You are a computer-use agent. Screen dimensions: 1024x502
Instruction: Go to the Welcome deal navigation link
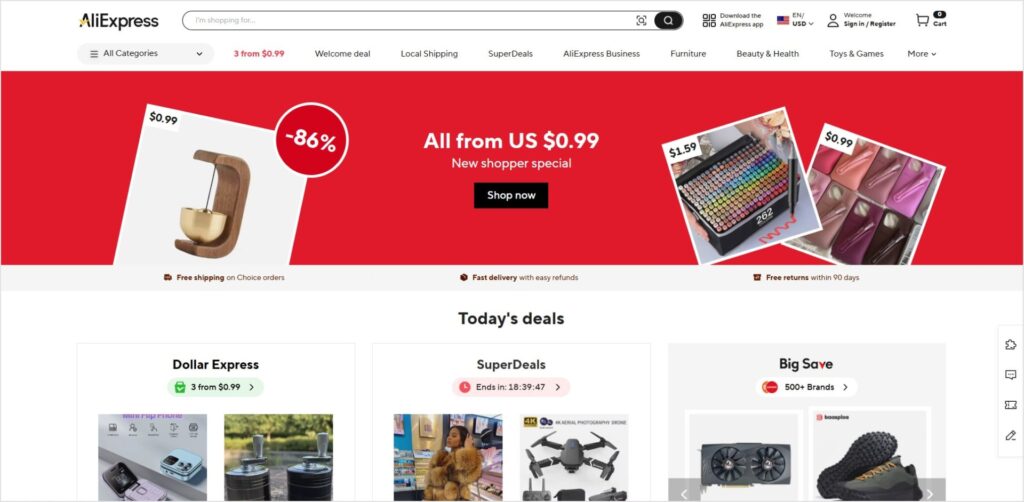pyautogui.click(x=342, y=54)
